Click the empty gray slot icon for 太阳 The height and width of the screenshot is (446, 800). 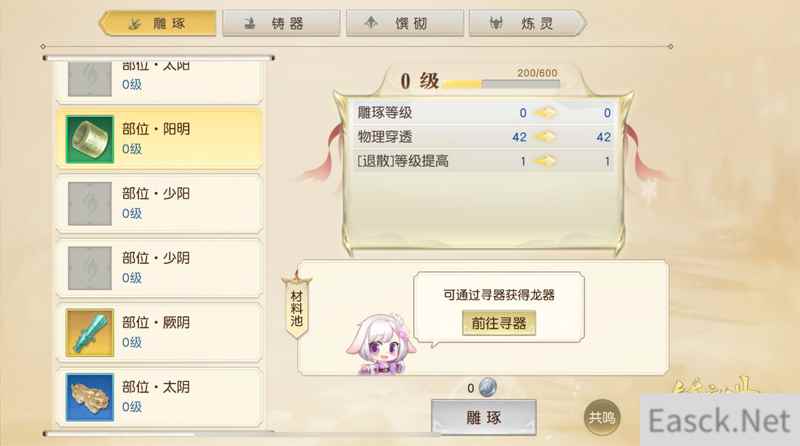pyautogui.click(x=90, y=80)
